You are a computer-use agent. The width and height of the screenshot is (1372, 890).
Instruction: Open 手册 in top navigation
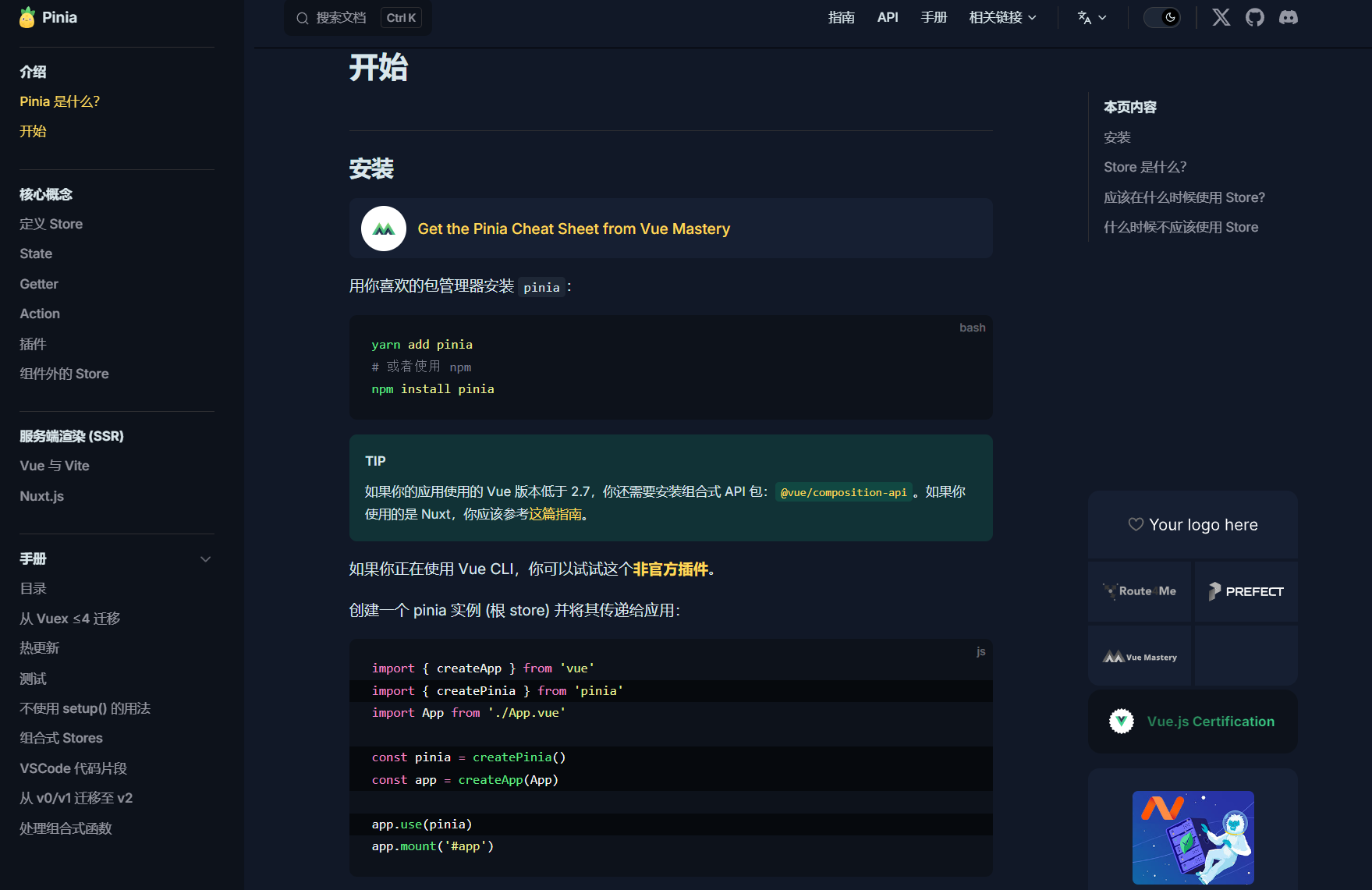934,17
